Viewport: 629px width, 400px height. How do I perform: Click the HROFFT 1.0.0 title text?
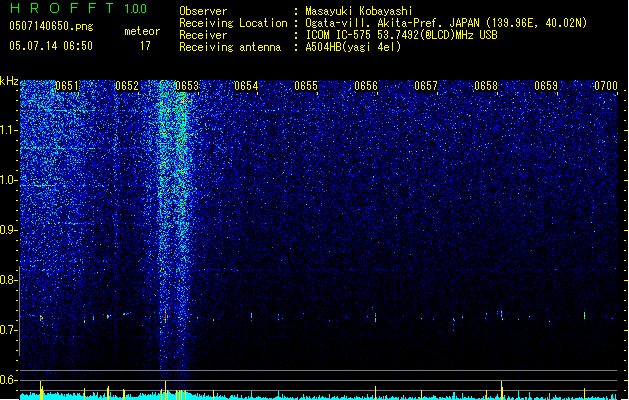point(79,8)
